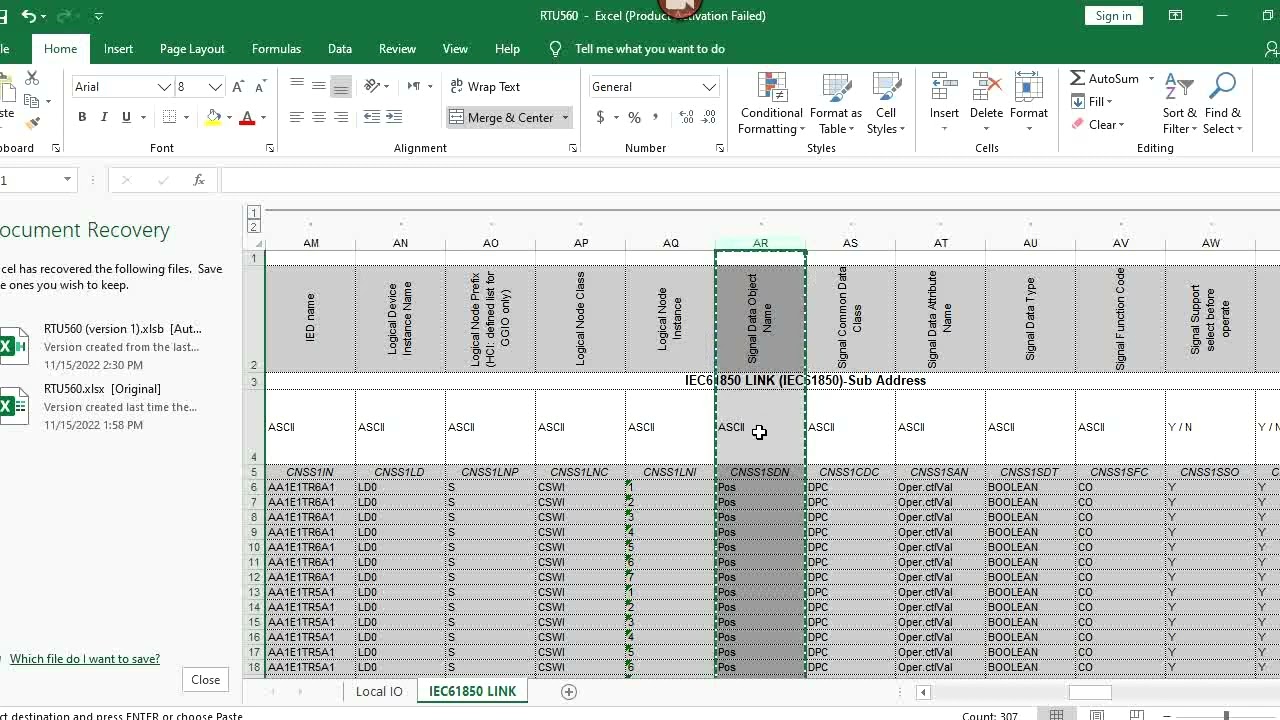The height and width of the screenshot is (720, 1280).
Task: Select Top Align
Action: (297, 86)
